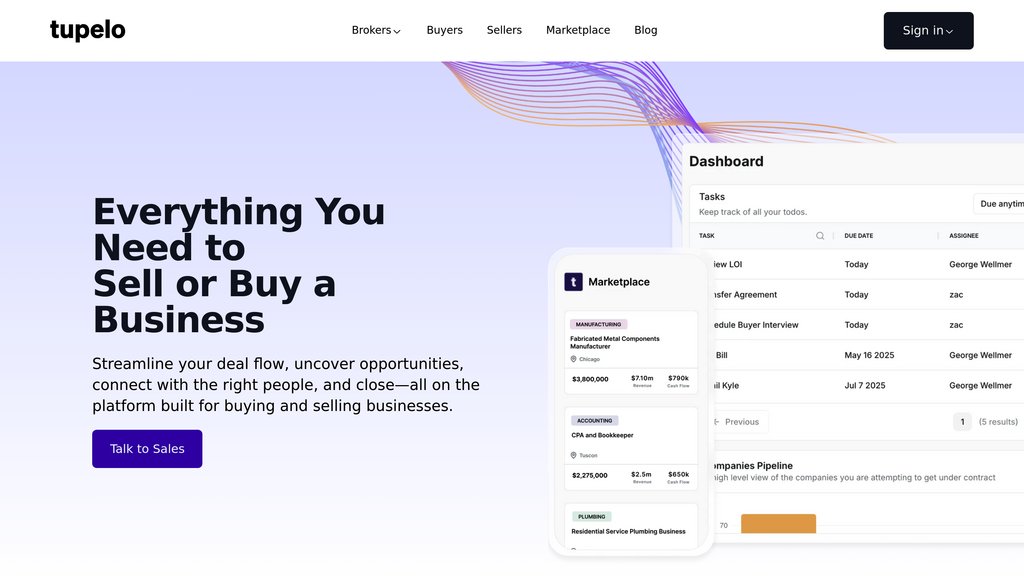Image resolution: width=1024 pixels, height=576 pixels.
Task: Click the search icon in Task column
Action: point(820,236)
